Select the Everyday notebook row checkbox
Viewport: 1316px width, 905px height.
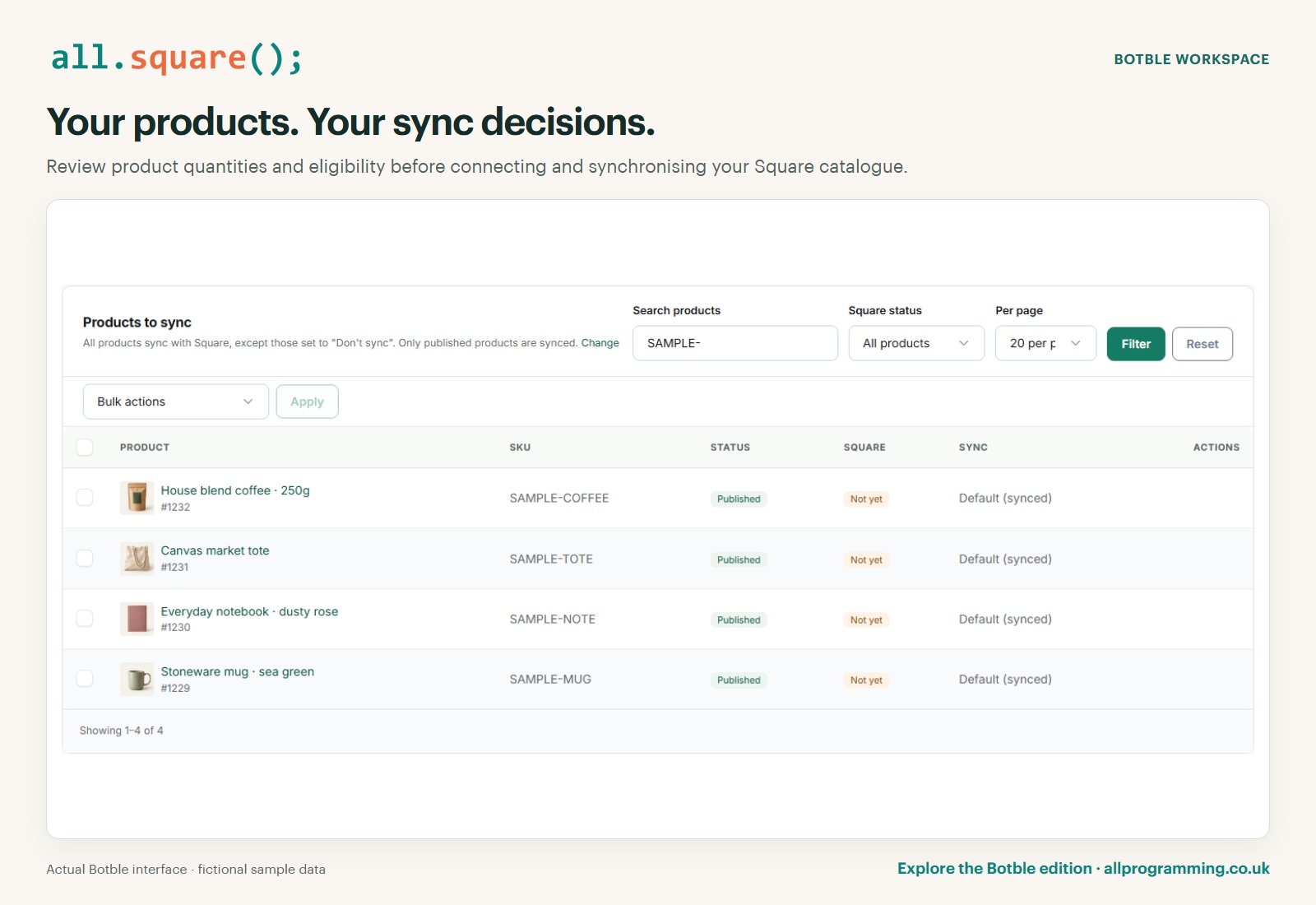tap(85, 619)
